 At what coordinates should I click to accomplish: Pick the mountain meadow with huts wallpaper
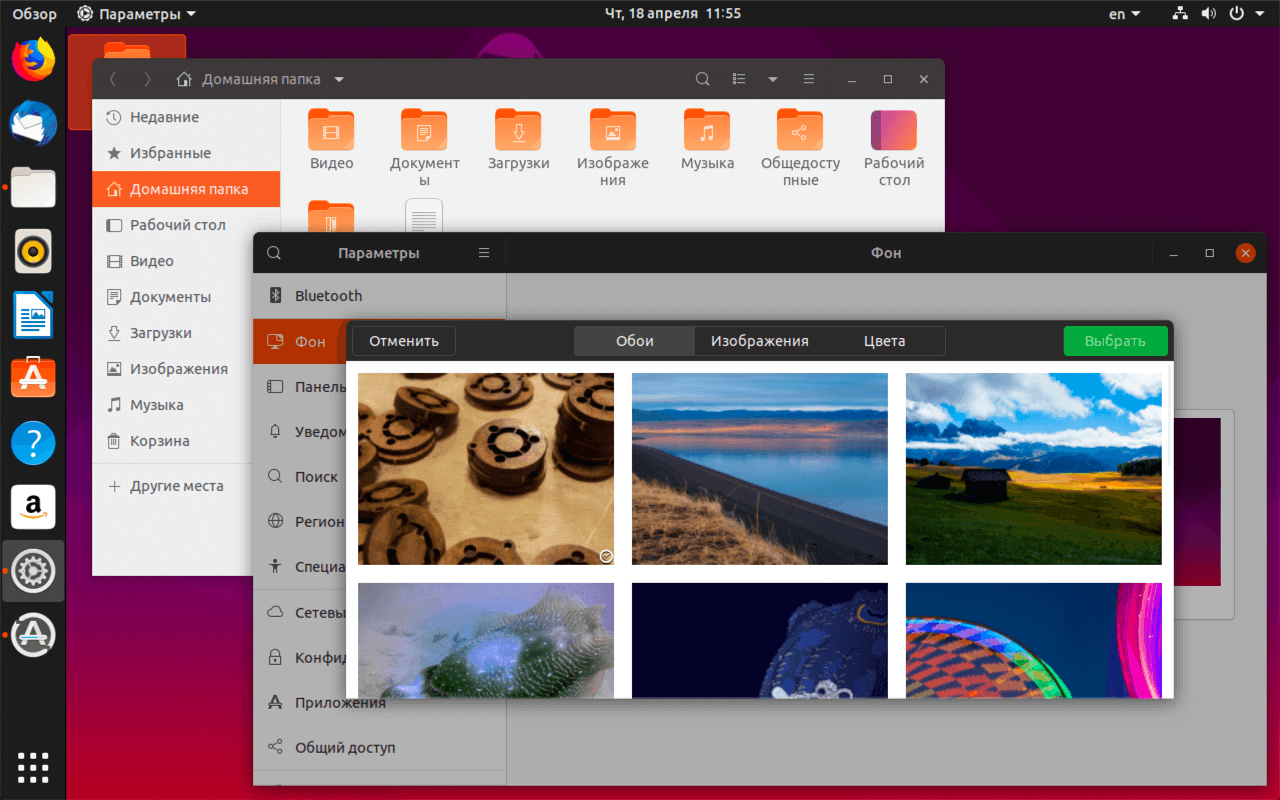1034,469
